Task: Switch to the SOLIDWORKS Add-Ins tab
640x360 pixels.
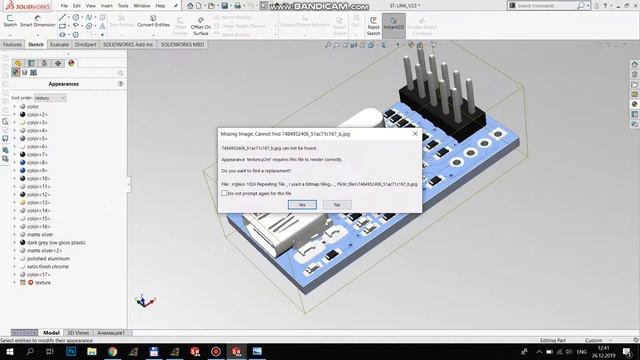Action: click(127, 44)
